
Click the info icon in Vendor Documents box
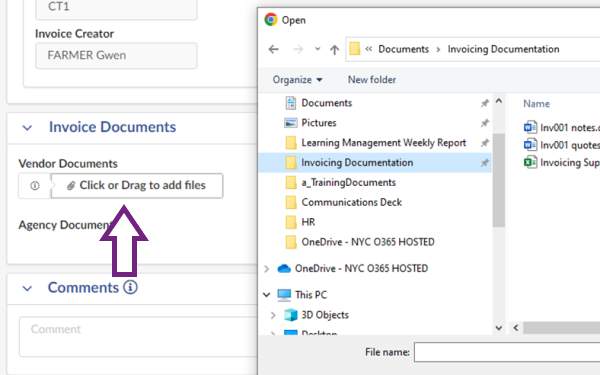[35, 186]
